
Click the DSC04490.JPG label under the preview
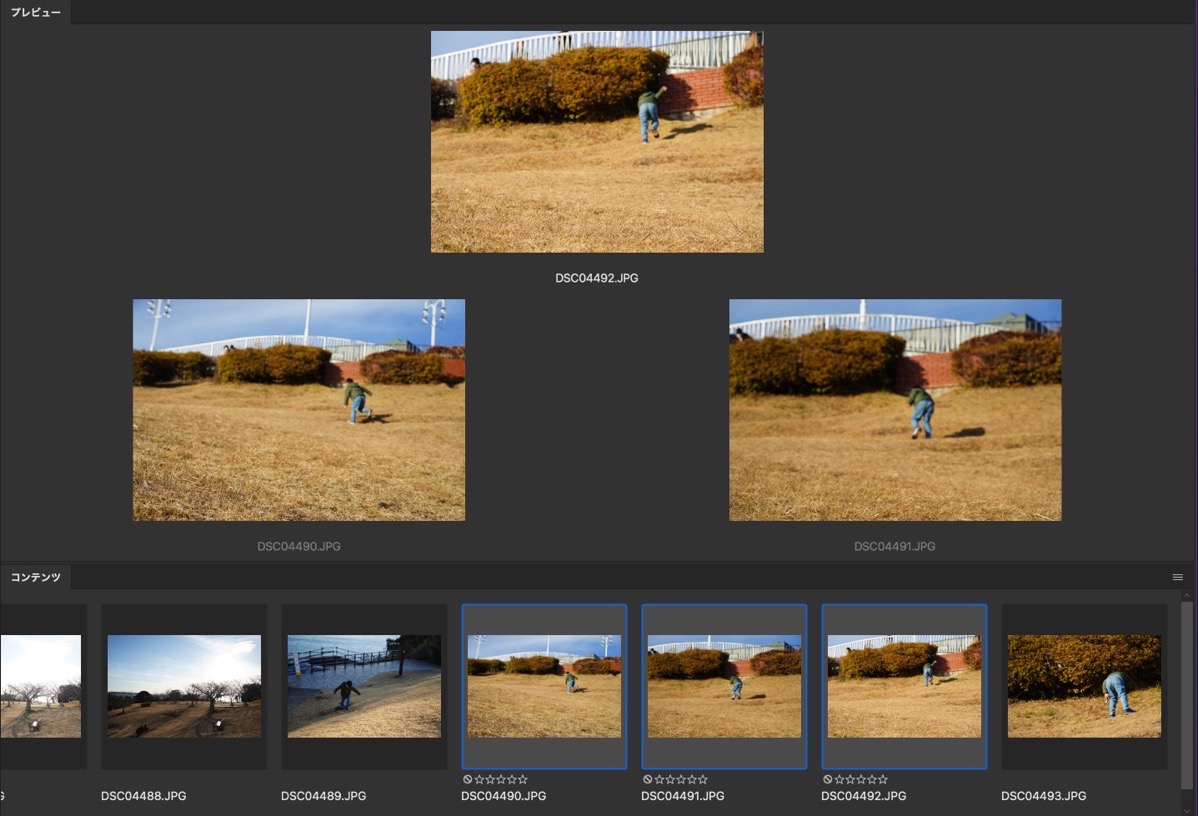pos(299,546)
